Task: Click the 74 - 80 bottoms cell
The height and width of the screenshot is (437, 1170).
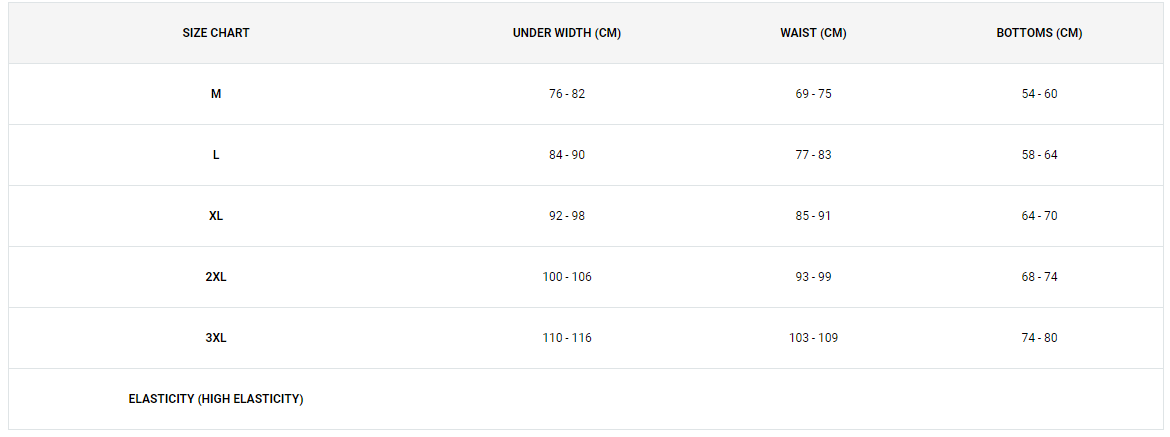Action: coord(1039,338)
